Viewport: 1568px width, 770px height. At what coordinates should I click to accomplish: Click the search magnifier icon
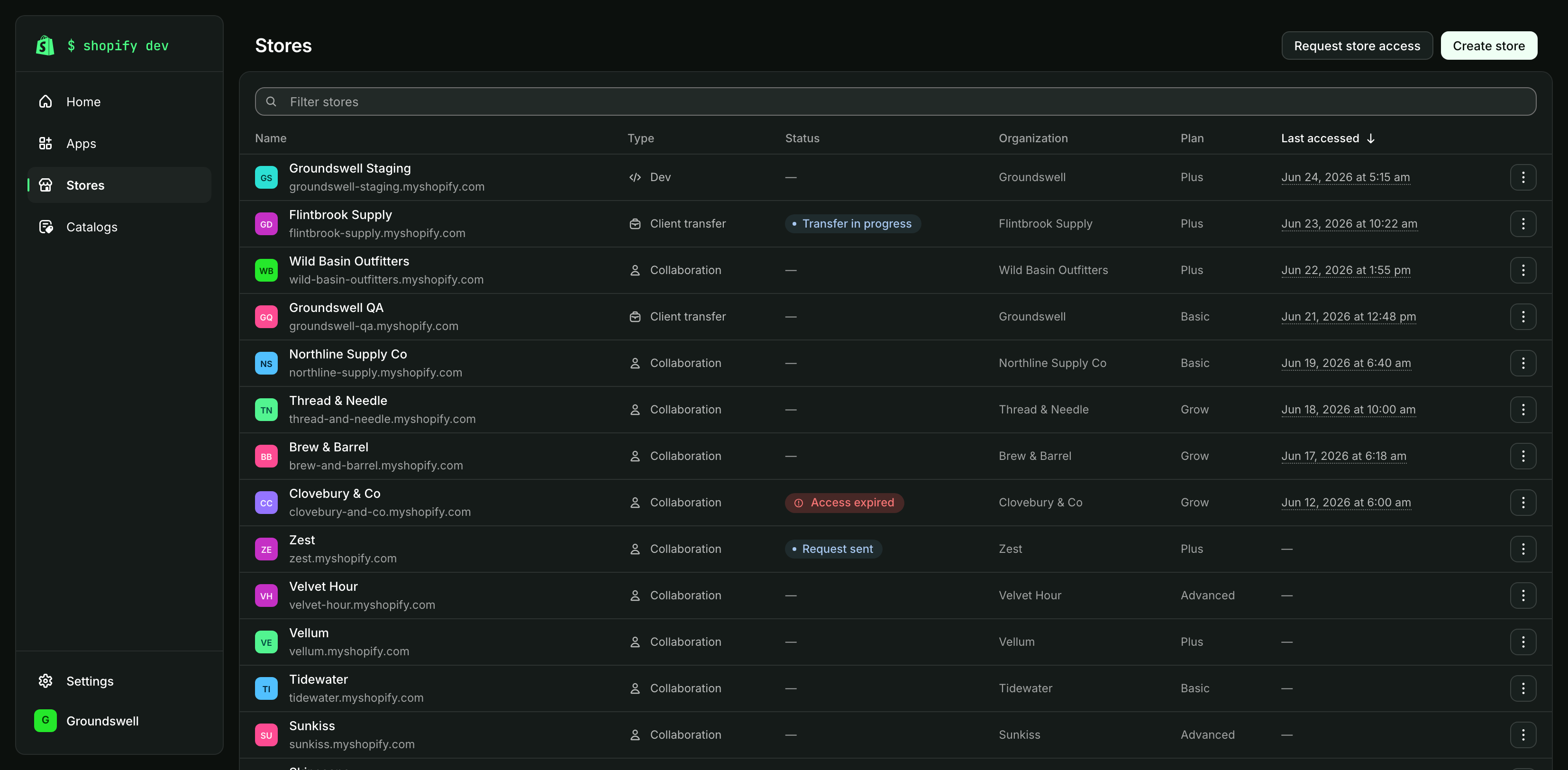(x=272, y=101)
